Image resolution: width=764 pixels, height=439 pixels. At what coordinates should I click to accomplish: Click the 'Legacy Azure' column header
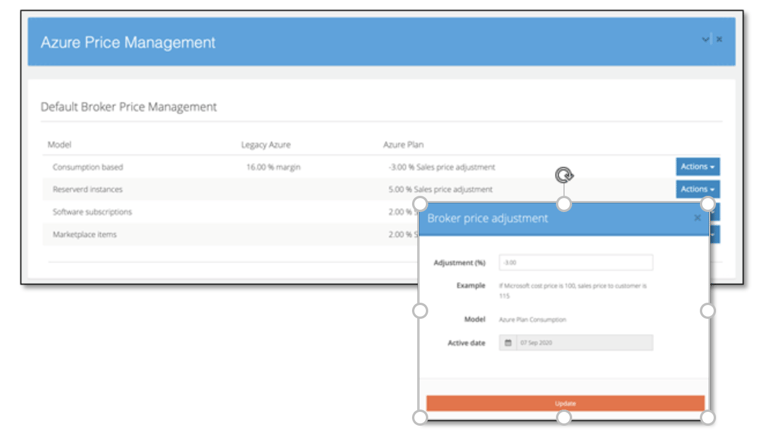(x=266, y=145)
